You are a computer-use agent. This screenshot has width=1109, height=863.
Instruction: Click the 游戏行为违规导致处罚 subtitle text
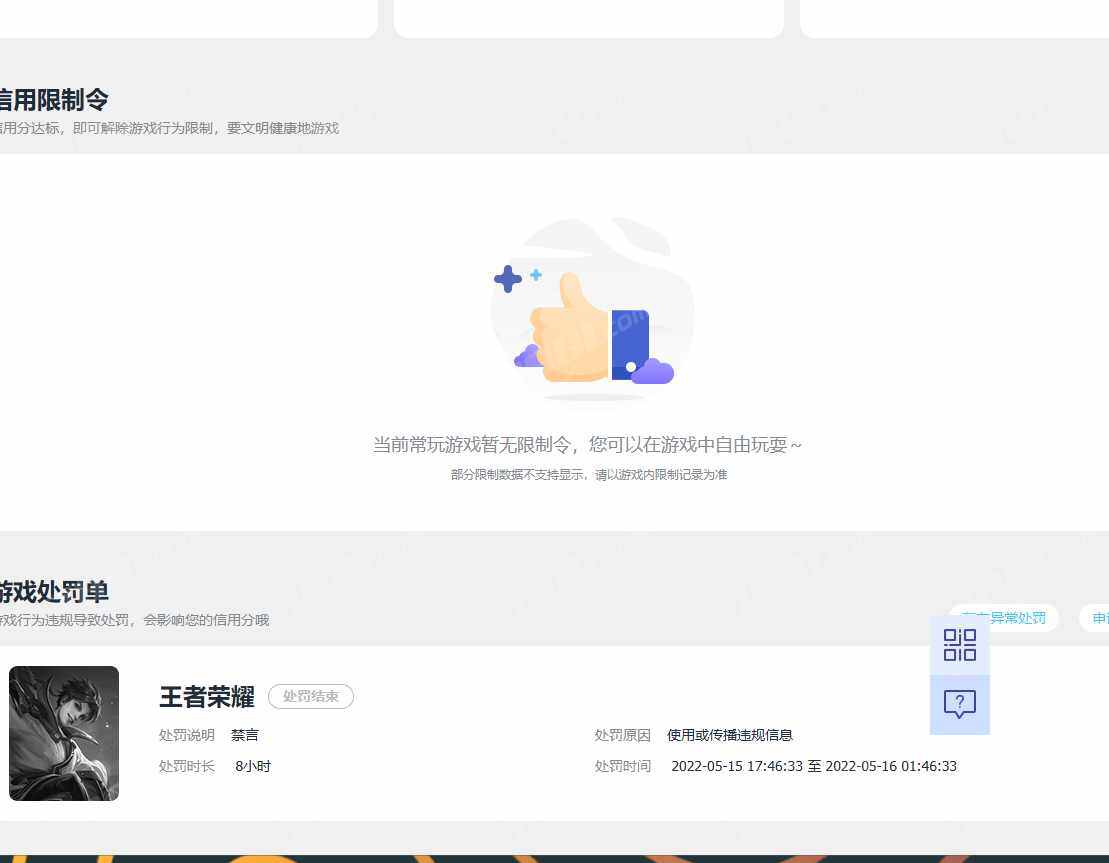[x=134, y=620]
